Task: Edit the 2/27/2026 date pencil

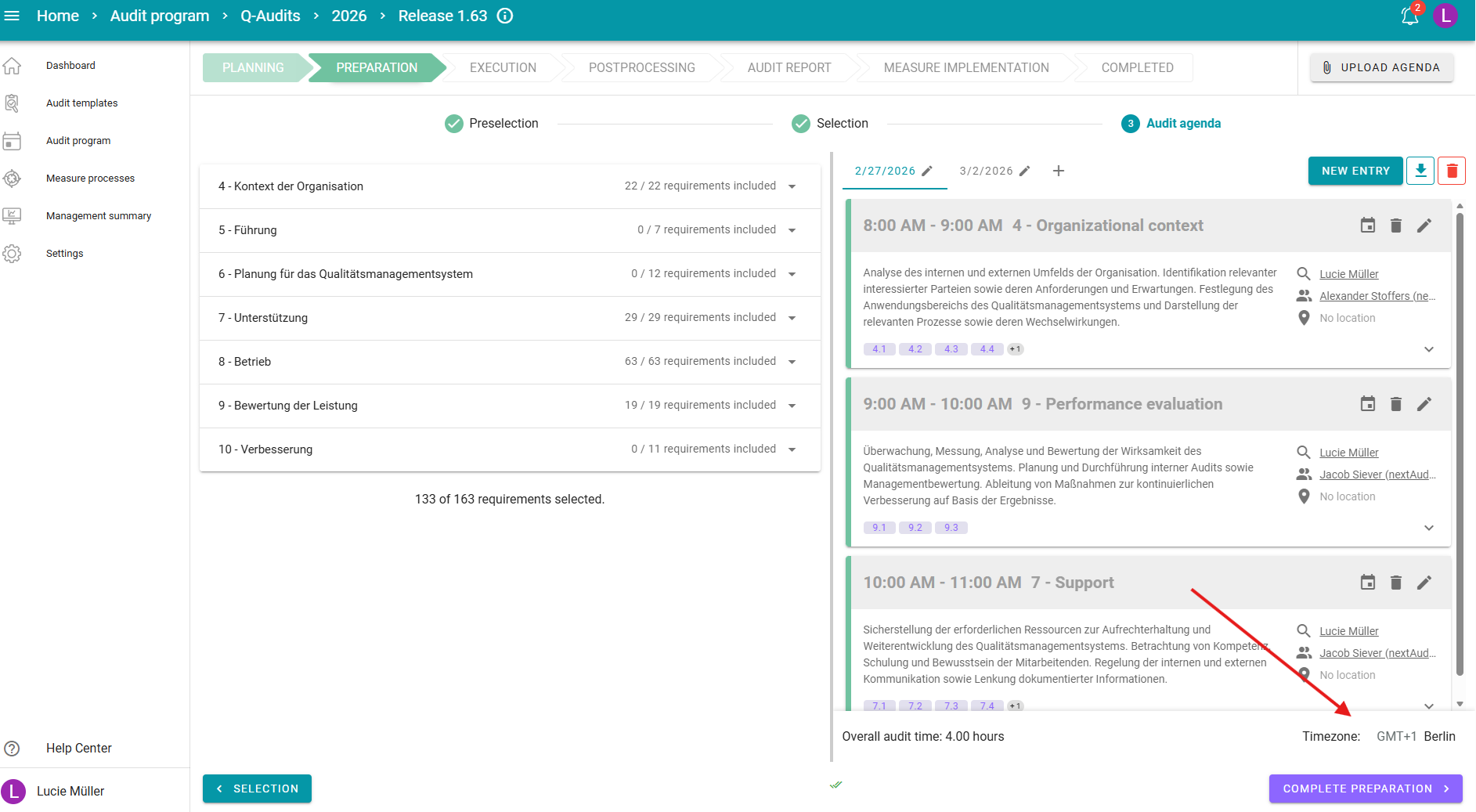Action: 928,171
